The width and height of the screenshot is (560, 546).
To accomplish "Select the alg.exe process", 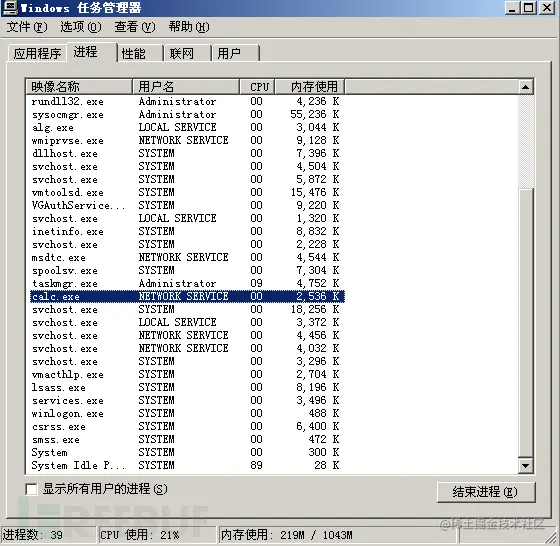I will pyautogui.click(x=187, y=127).
